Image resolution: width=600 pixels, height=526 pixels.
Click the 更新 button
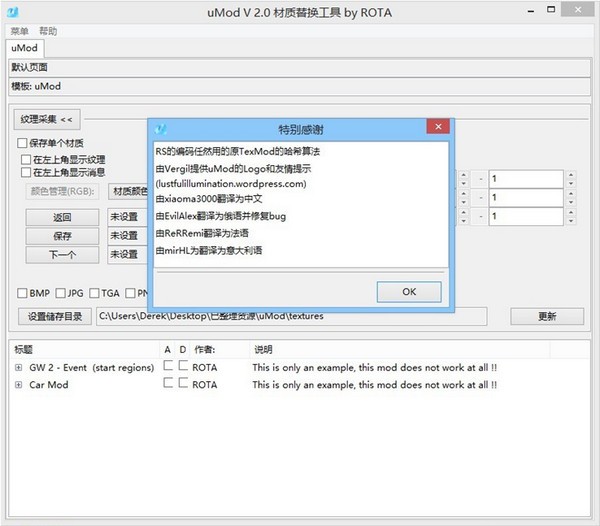[x=547, y=316]
